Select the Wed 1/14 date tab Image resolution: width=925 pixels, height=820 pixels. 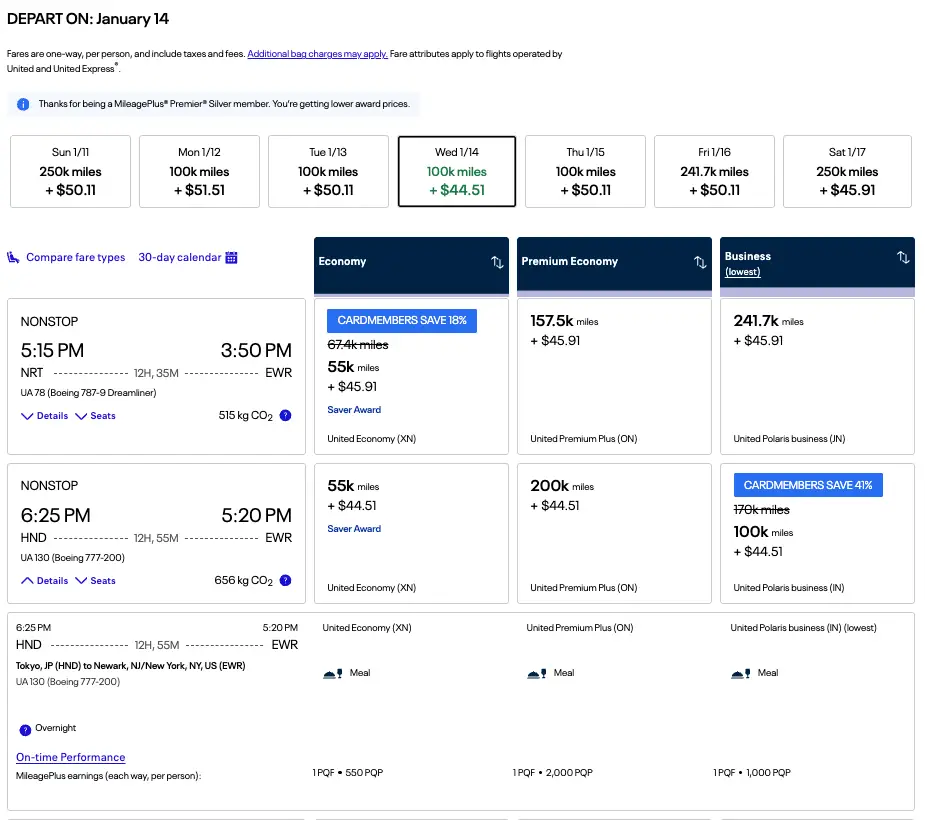click(457, 172)
